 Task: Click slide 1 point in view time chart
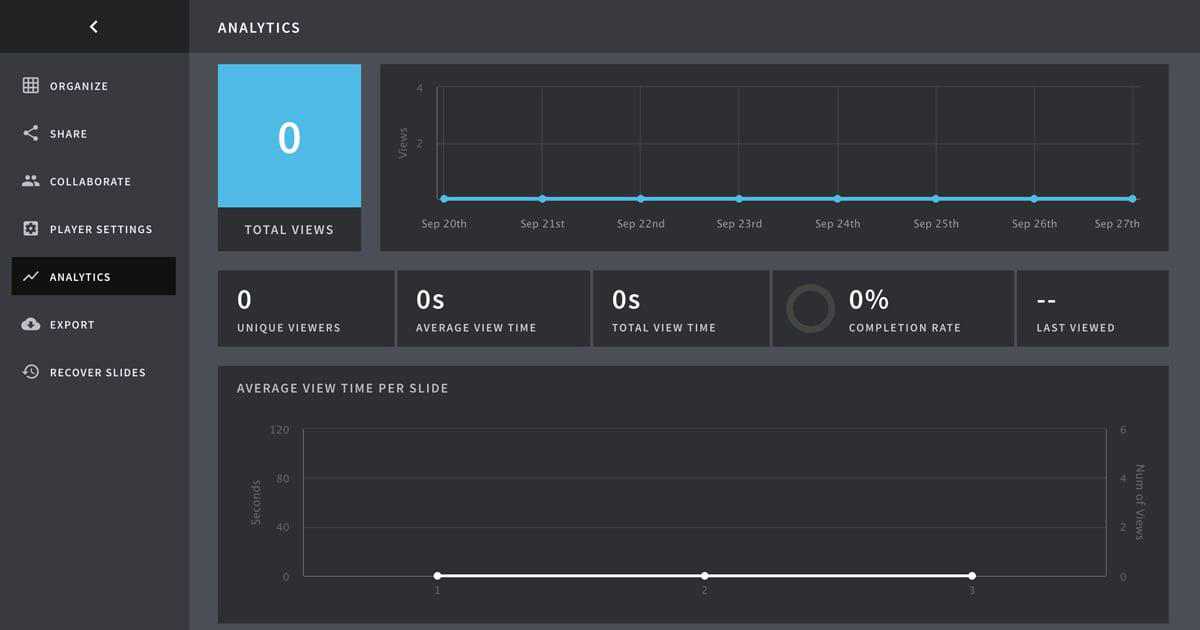(x=437, y=576)
